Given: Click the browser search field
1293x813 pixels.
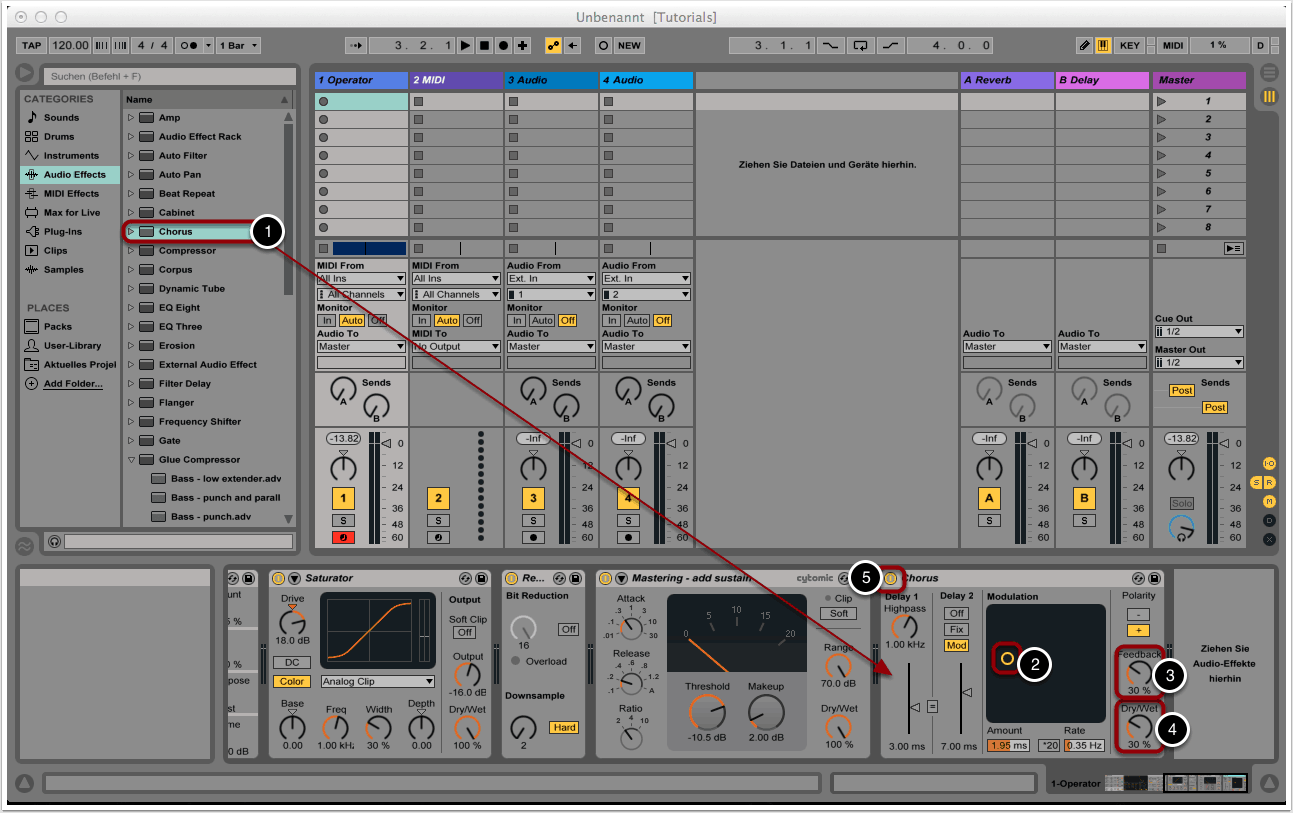Looking at the screenshot, I should pos(168,76).
